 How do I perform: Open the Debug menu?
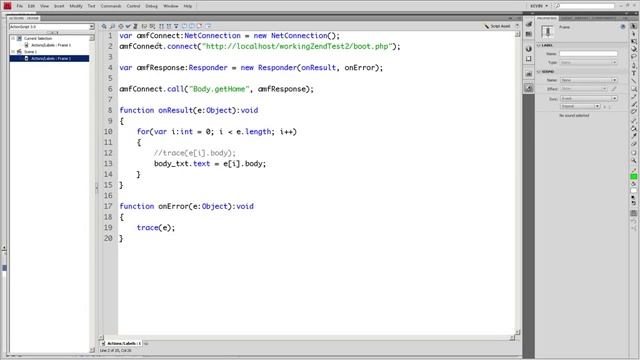tap(151, 6)
